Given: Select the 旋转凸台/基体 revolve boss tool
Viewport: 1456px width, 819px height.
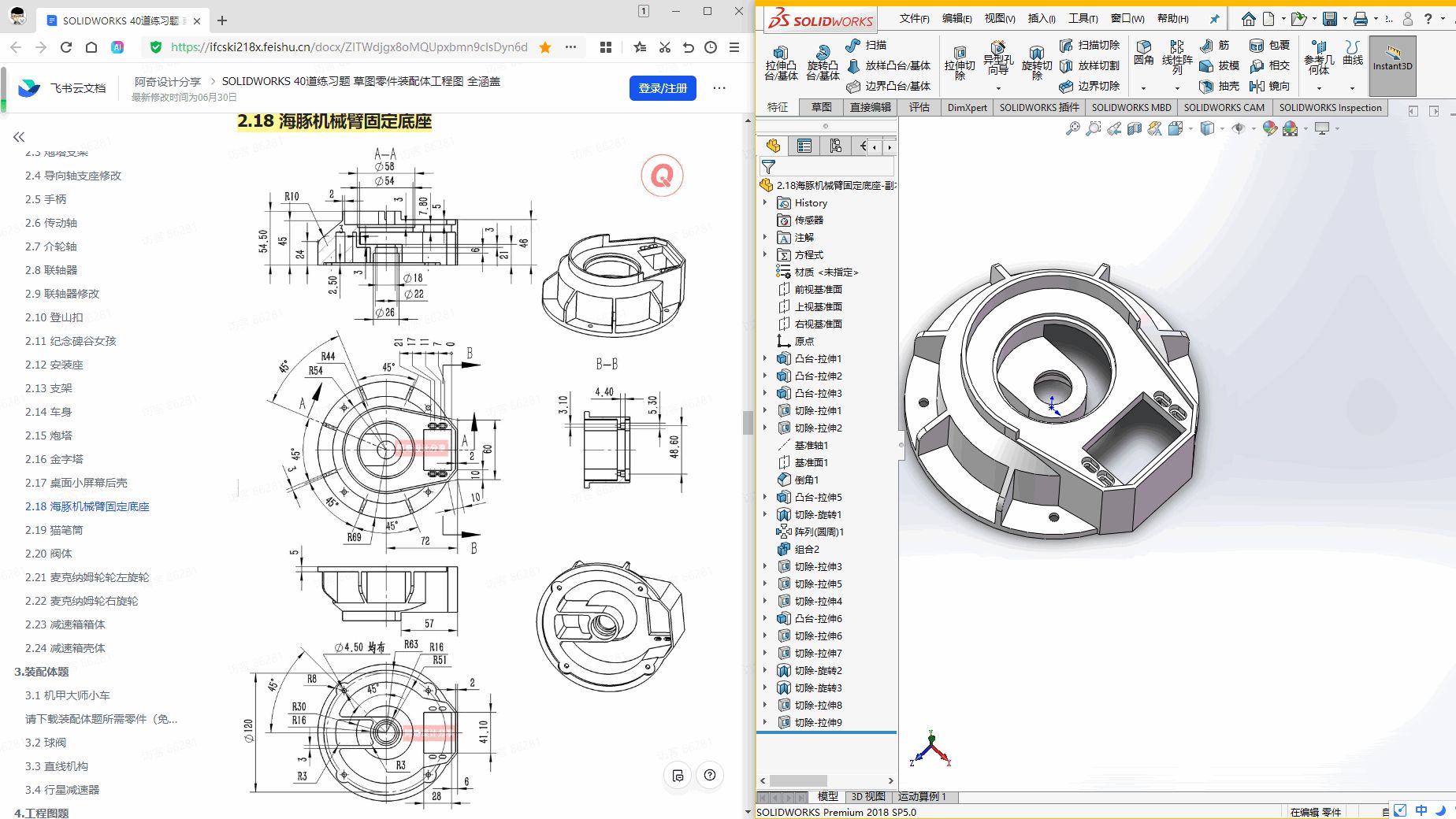Looking at the screenshot, I should 823,63.
